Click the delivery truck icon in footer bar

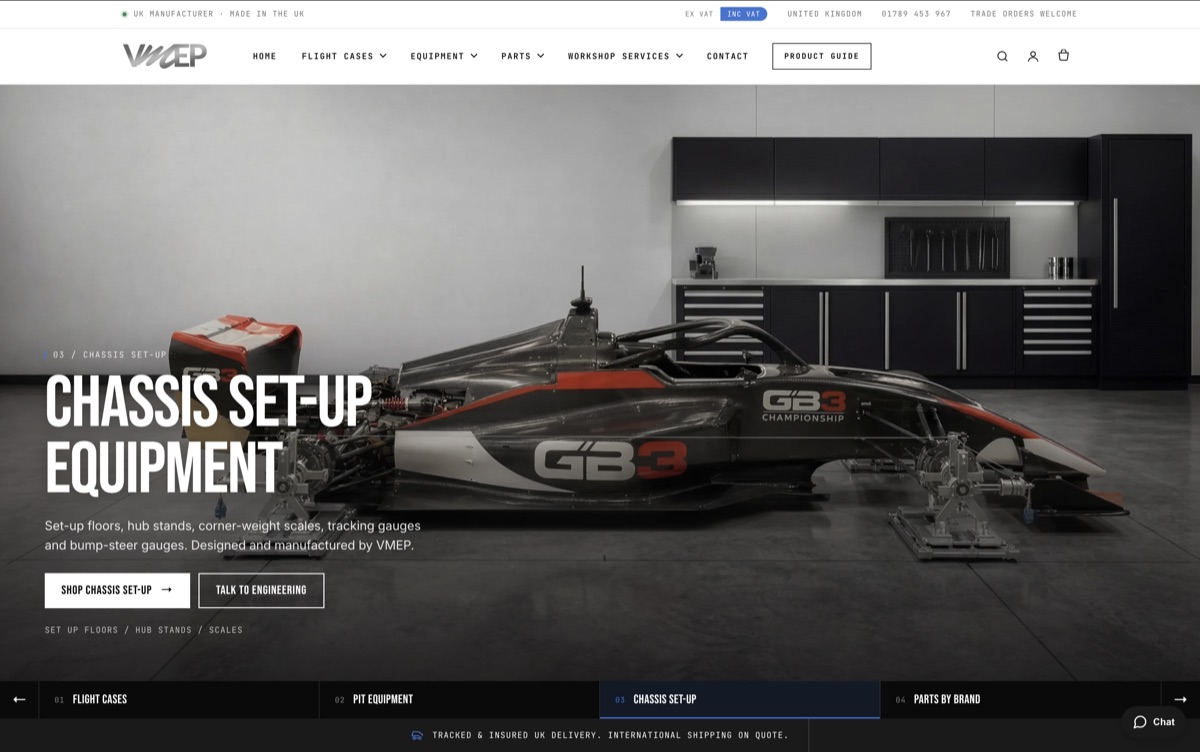tap(417, 735)
